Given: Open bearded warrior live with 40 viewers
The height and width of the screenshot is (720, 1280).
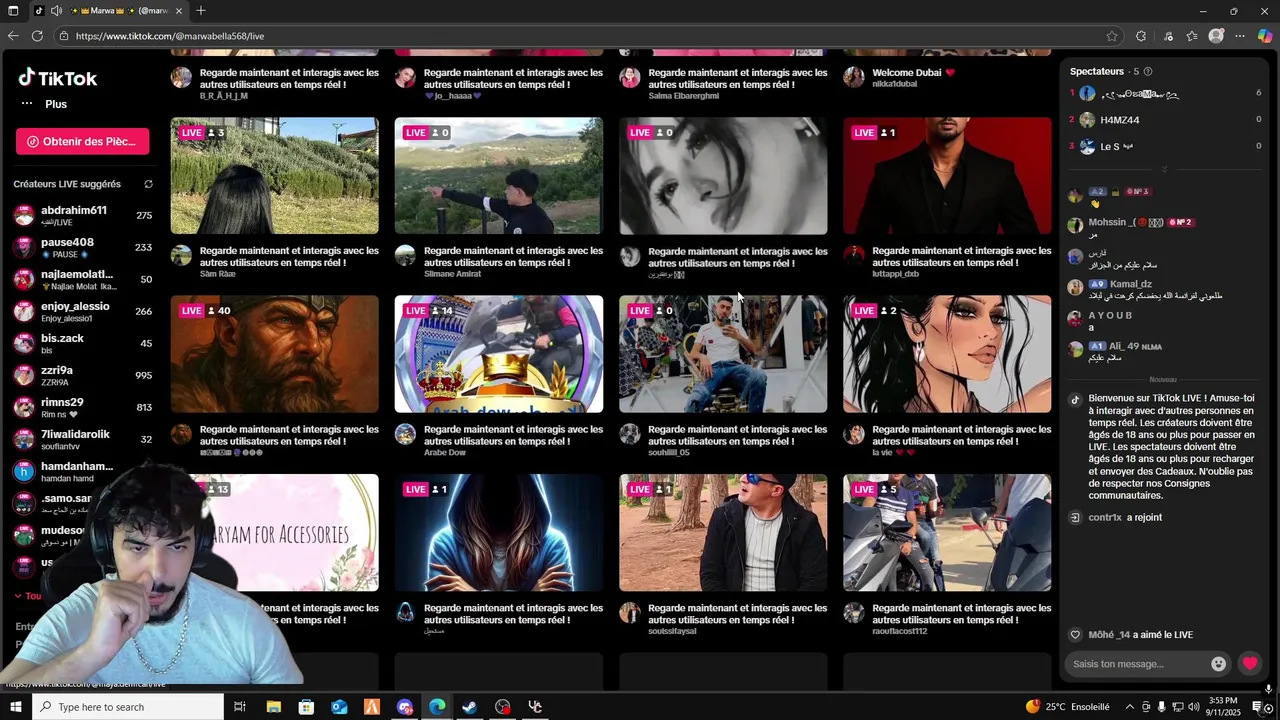Looking at the screenshot, I should pos(275,354).
